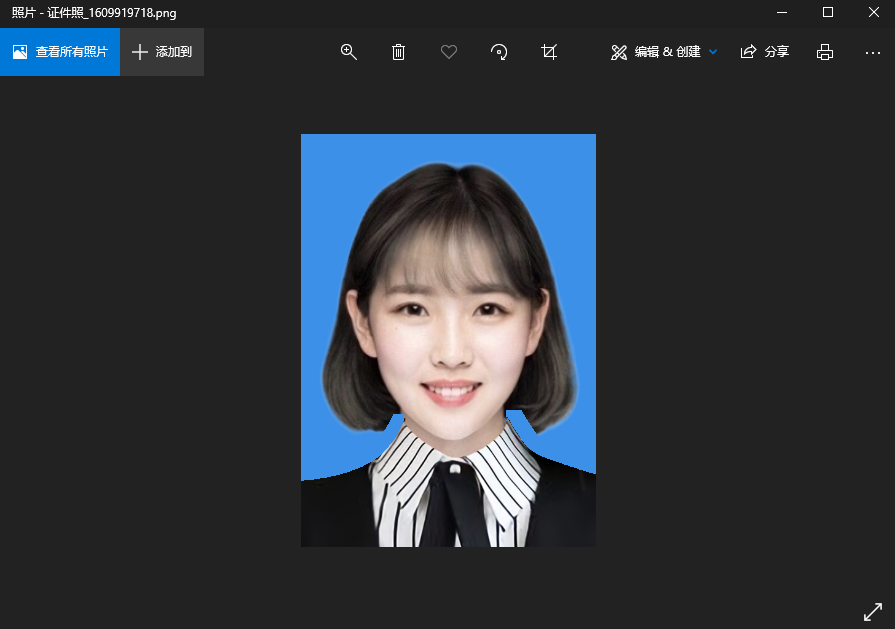
Task: Open the three-dot more options menu
Action: click(873, 52)
